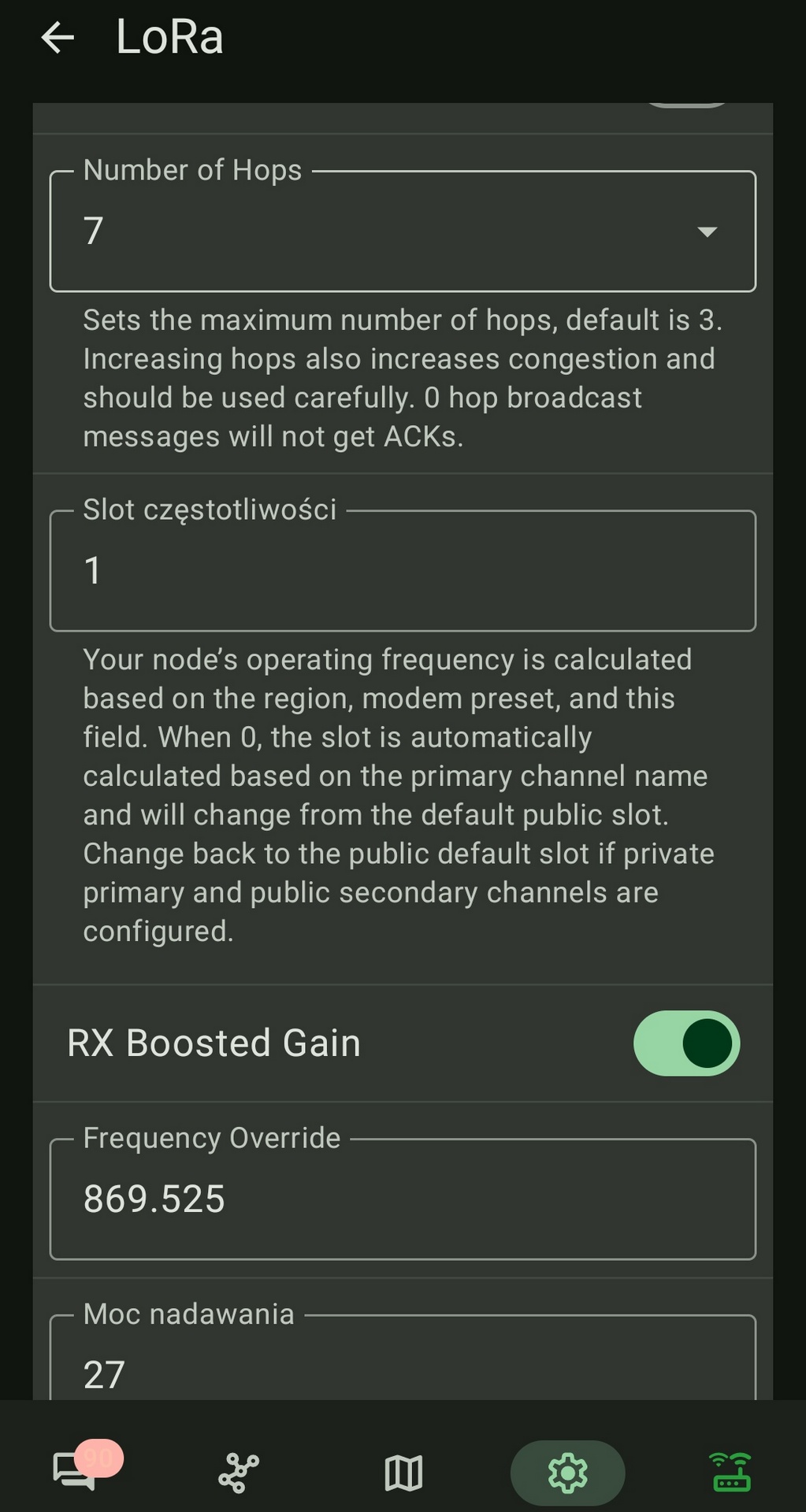
Task: Go back using the arrow icon
Action: pyautogui.click(x=58, y=37)
